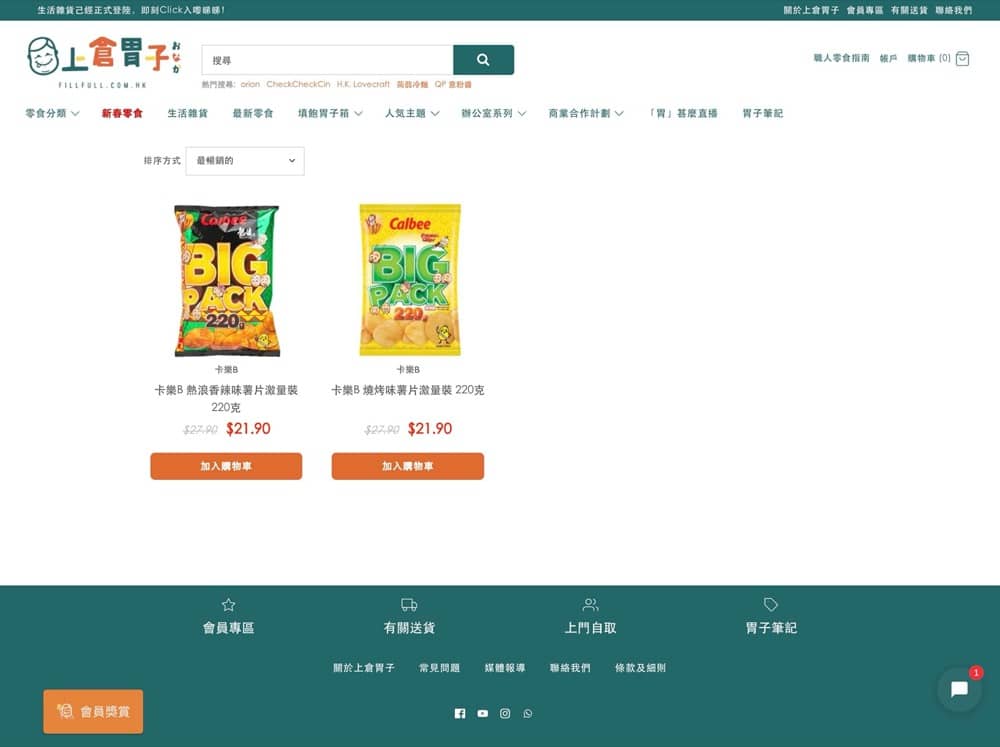Open 聯絡我們 in top bar

pos(953,10)
